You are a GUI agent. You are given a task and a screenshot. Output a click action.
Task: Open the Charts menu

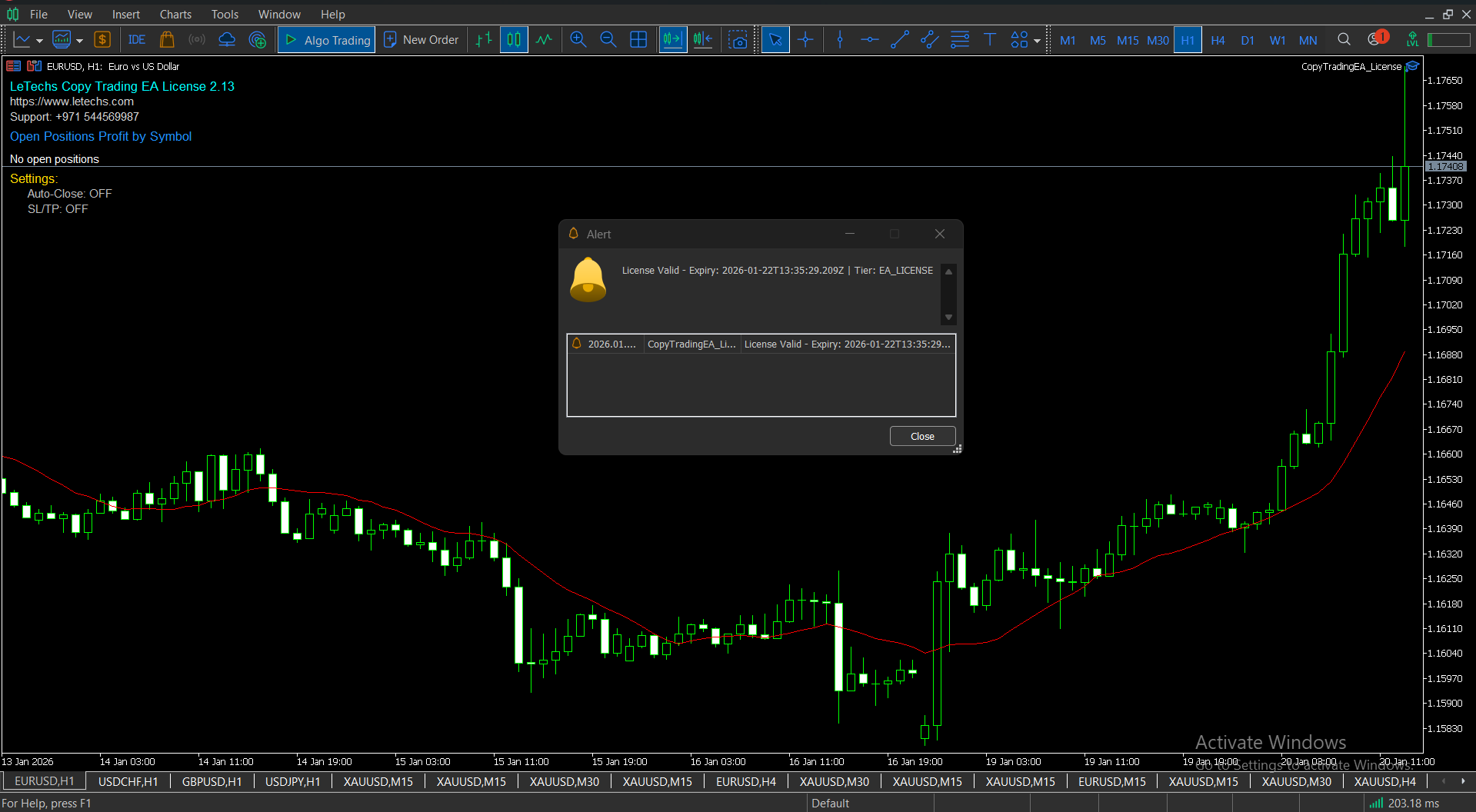(175, 14)
